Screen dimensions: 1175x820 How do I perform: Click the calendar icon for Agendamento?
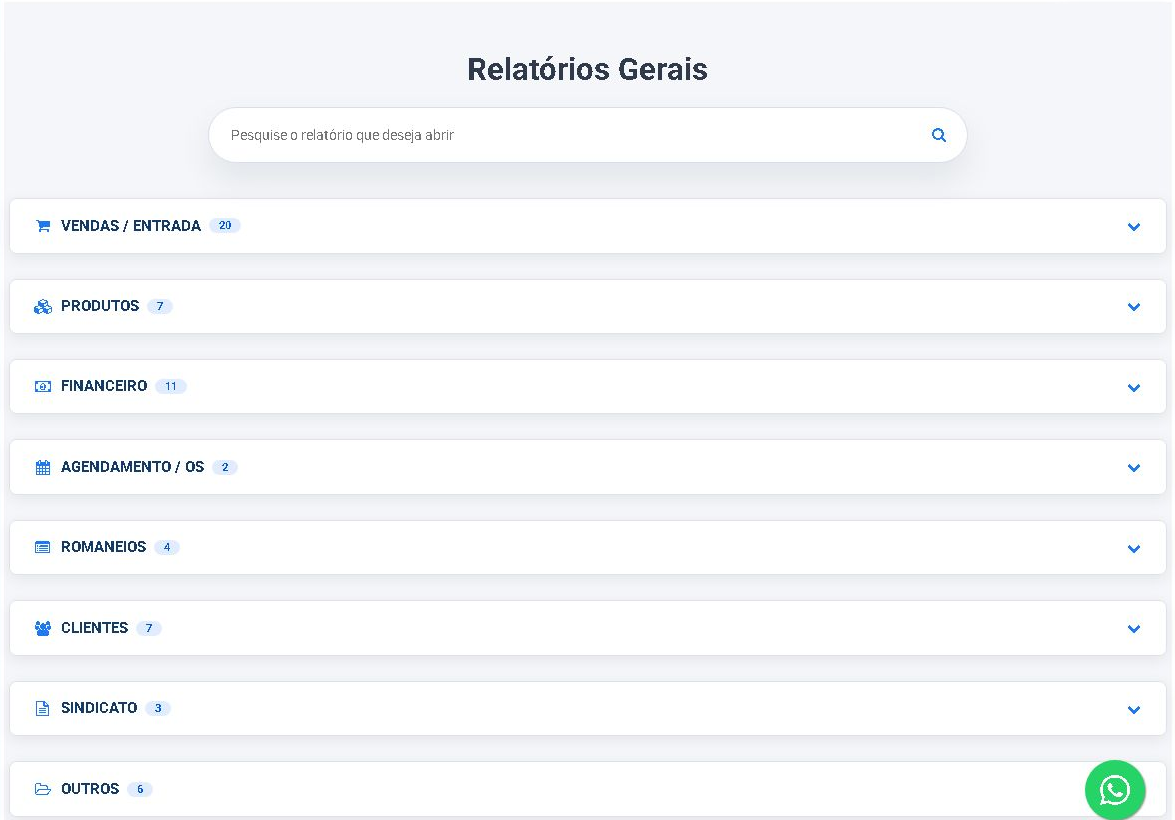[43, 467]
